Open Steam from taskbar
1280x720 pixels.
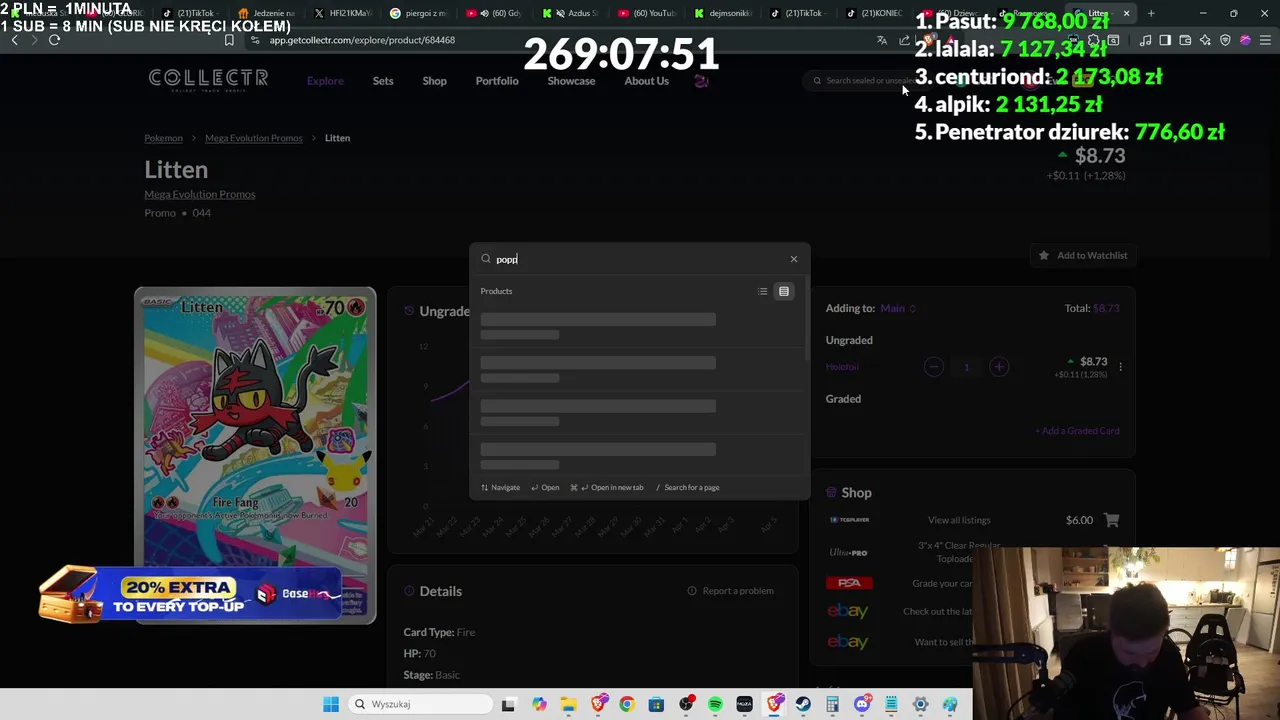pos(803,704)
